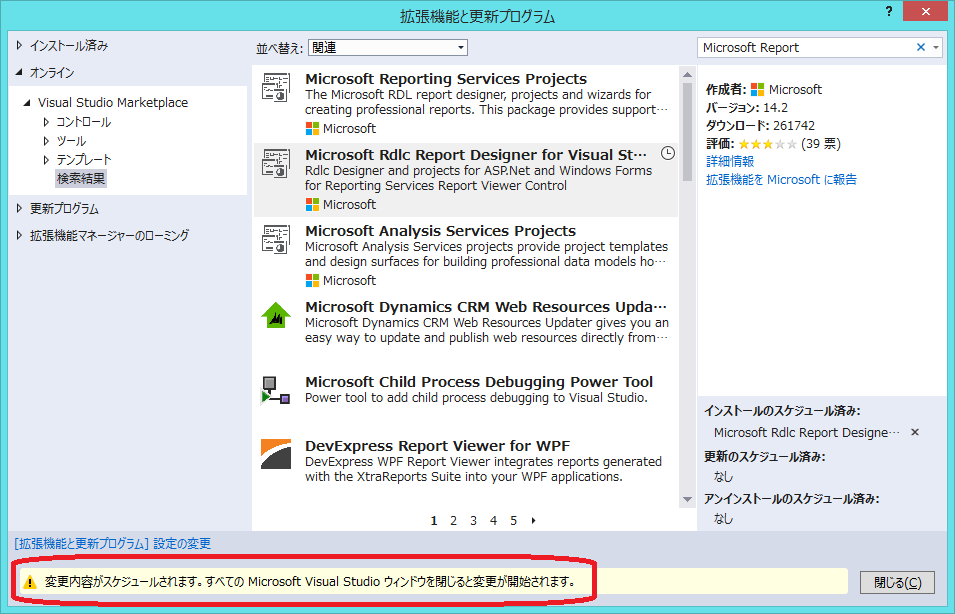Clear the search box with the X icon
The image size is (955, 614).
921,48
